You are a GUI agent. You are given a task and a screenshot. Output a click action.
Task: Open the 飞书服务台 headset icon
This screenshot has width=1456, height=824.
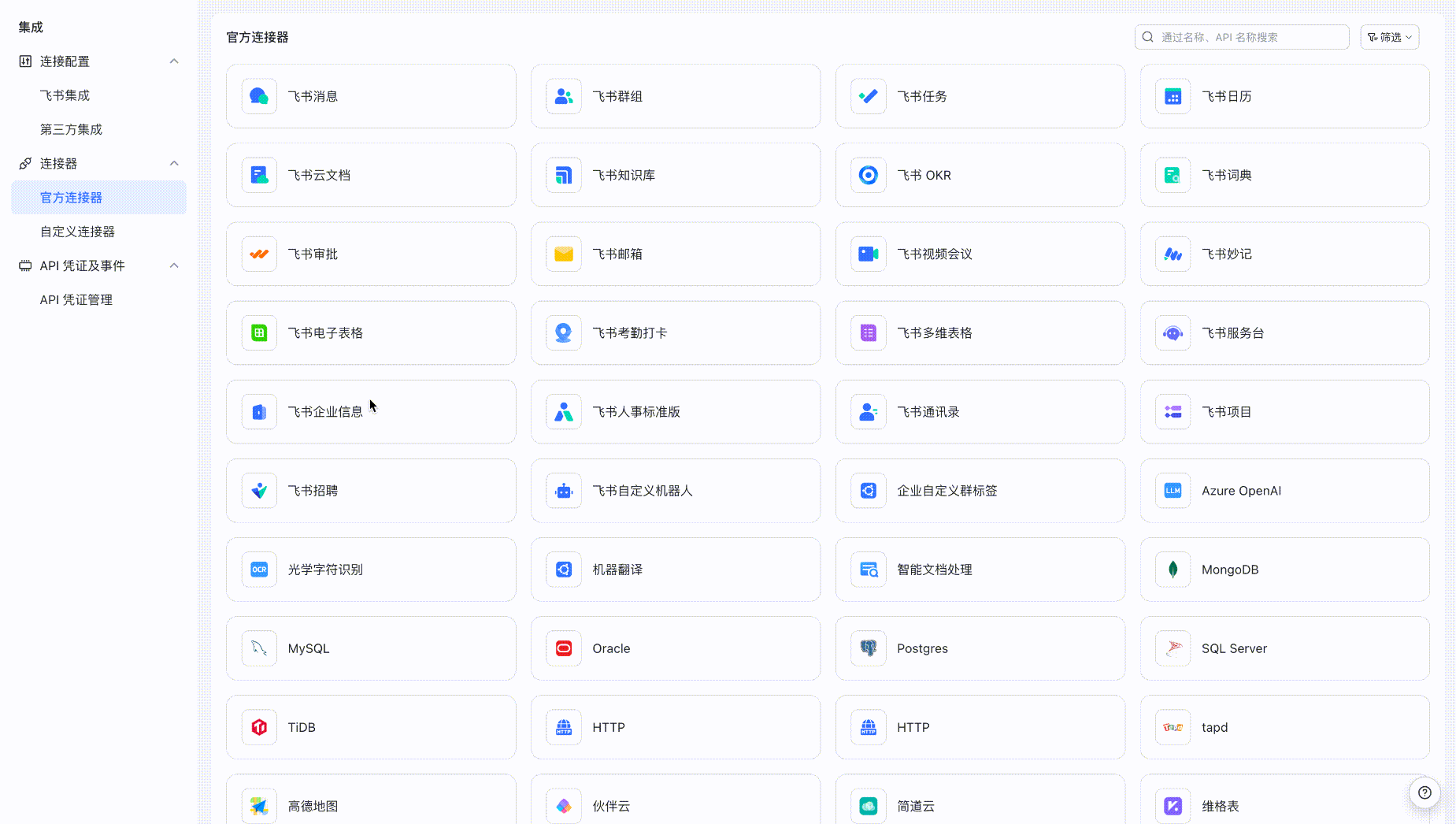pyautogui.click(x=1173, y=332)
